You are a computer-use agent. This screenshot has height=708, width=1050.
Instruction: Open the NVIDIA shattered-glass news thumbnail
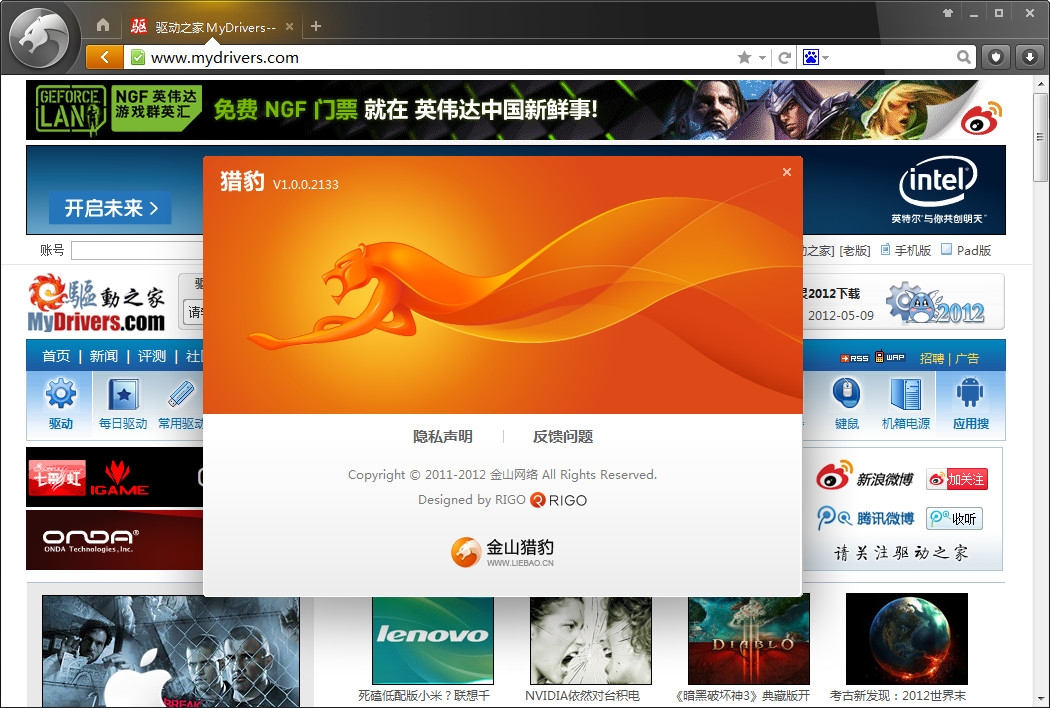point(591,640)
